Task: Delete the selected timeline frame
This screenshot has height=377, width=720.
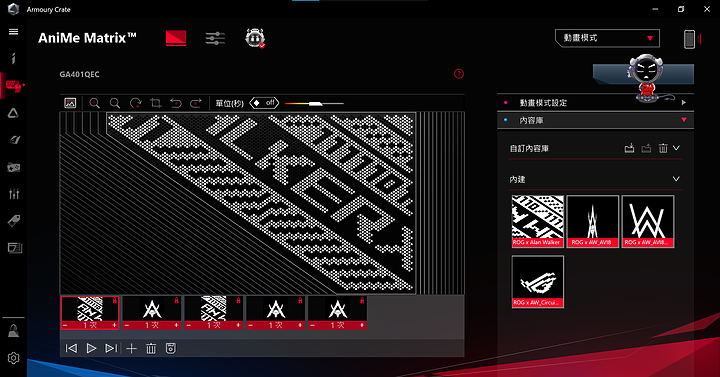Action: tap(151, 349)
